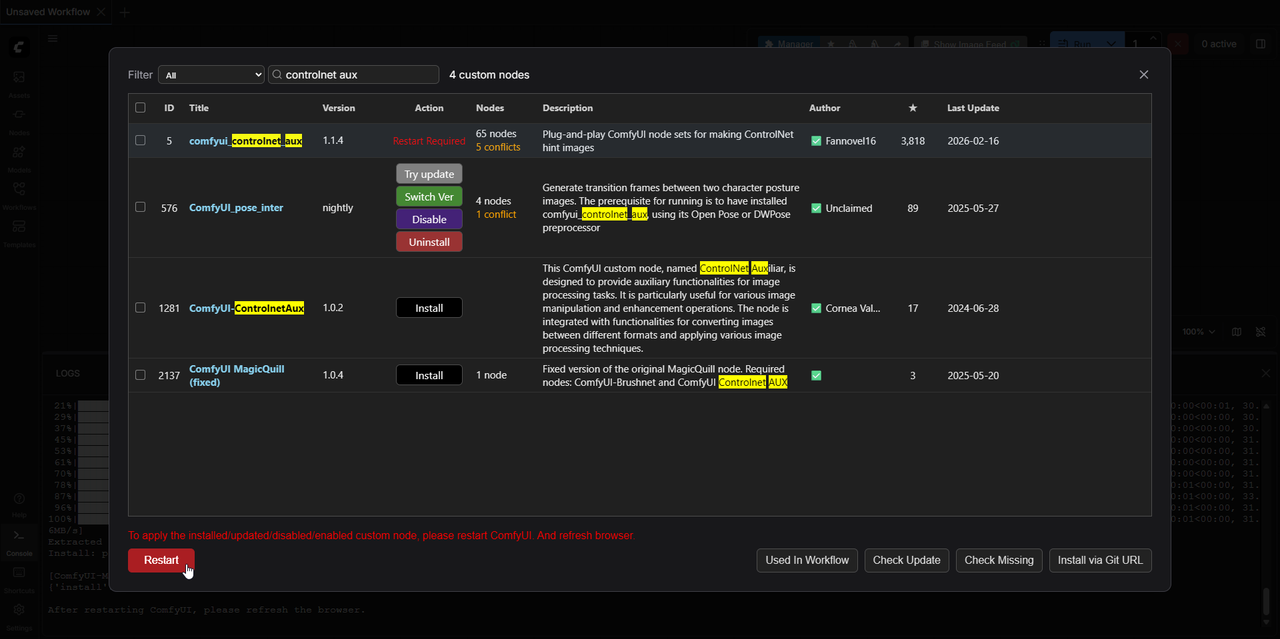The height and width of the screenshot is (639, 1280).
Task: Click the magnifier icon in search box
Action: tap(277, 75)
